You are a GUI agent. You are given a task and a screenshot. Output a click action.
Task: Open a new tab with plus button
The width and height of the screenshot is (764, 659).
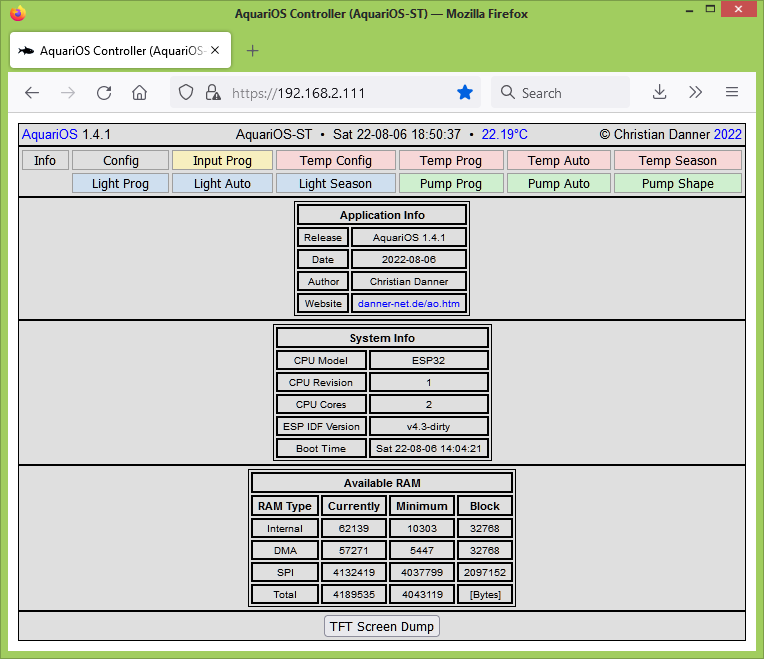tap(252, 51)
